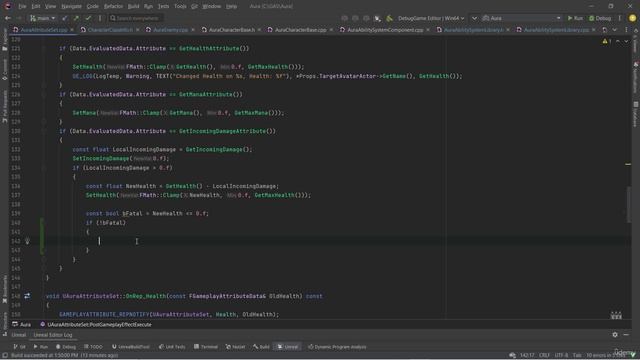Open the Terminal tool window
Viewport: 640px width, 360px height.
[x=206, y=347]
